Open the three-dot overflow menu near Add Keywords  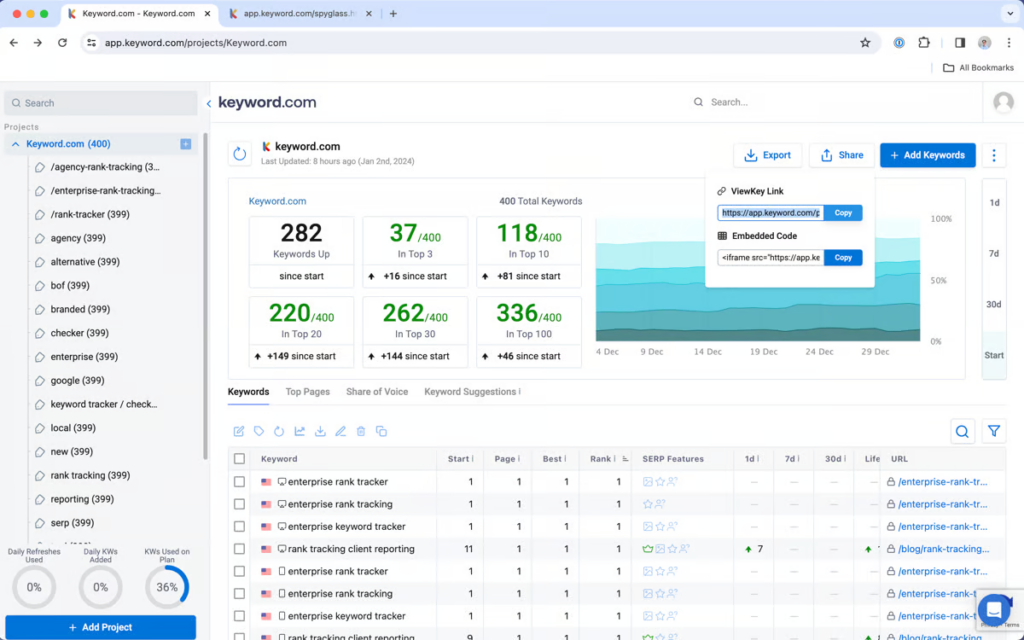993,155
